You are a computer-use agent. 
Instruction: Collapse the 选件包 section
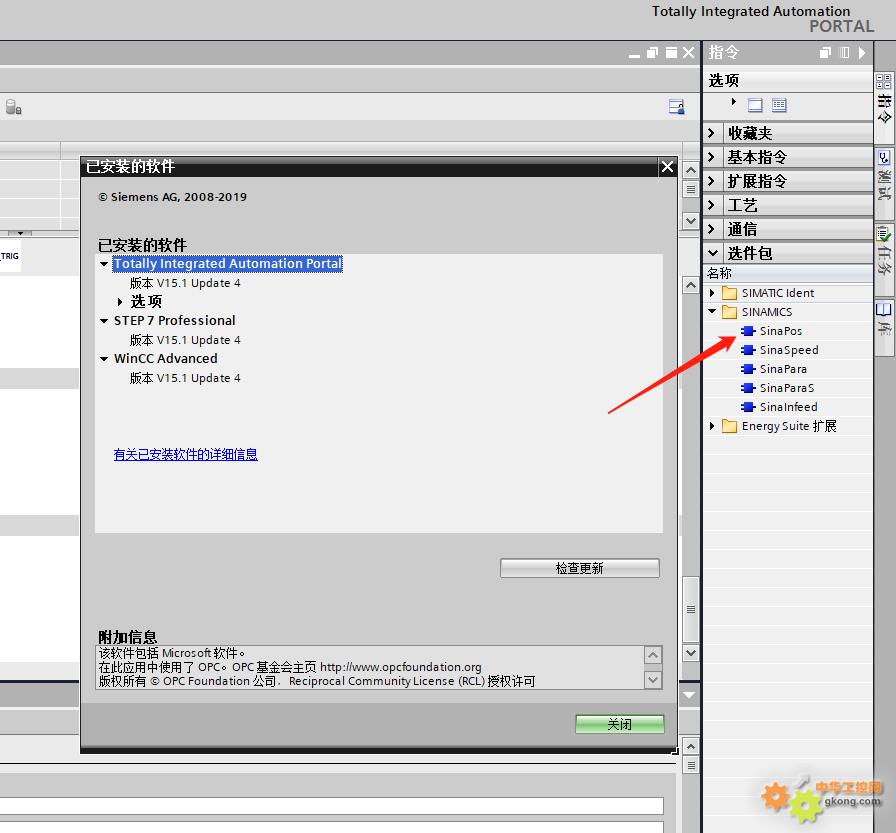pos(713,253)
